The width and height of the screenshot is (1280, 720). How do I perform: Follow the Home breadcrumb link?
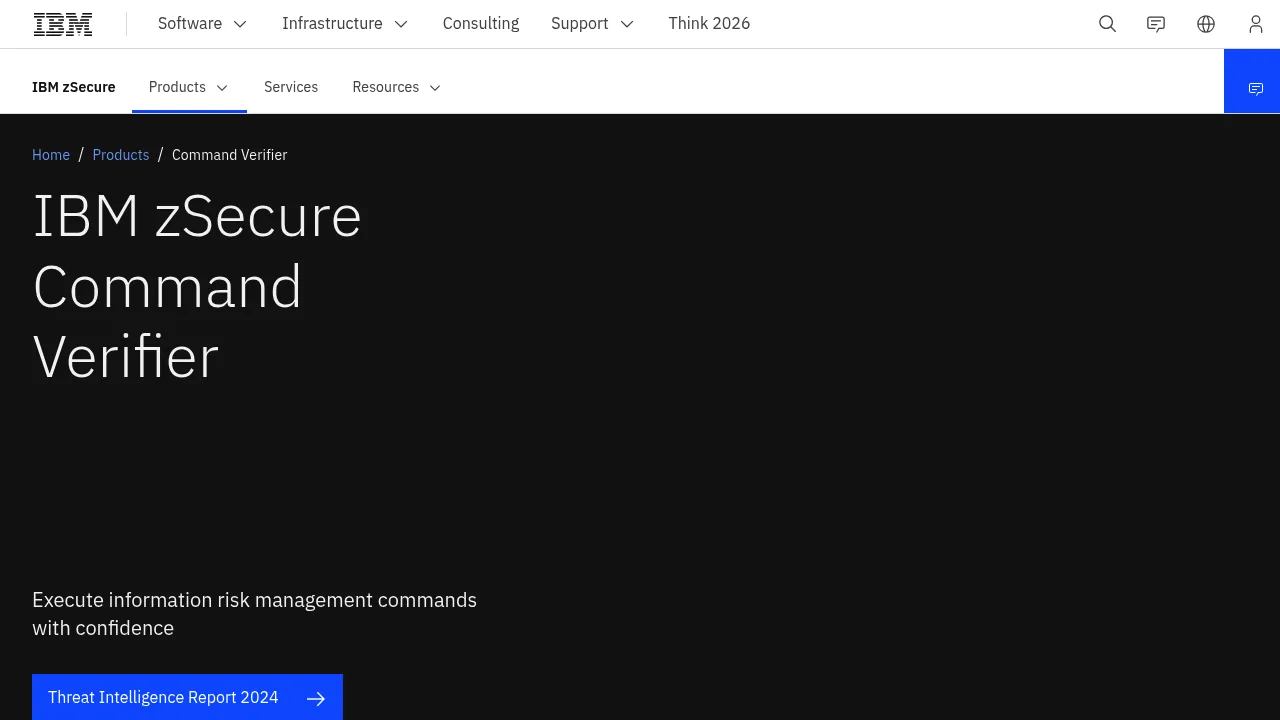pyautogui.click(x=51, y=155)
